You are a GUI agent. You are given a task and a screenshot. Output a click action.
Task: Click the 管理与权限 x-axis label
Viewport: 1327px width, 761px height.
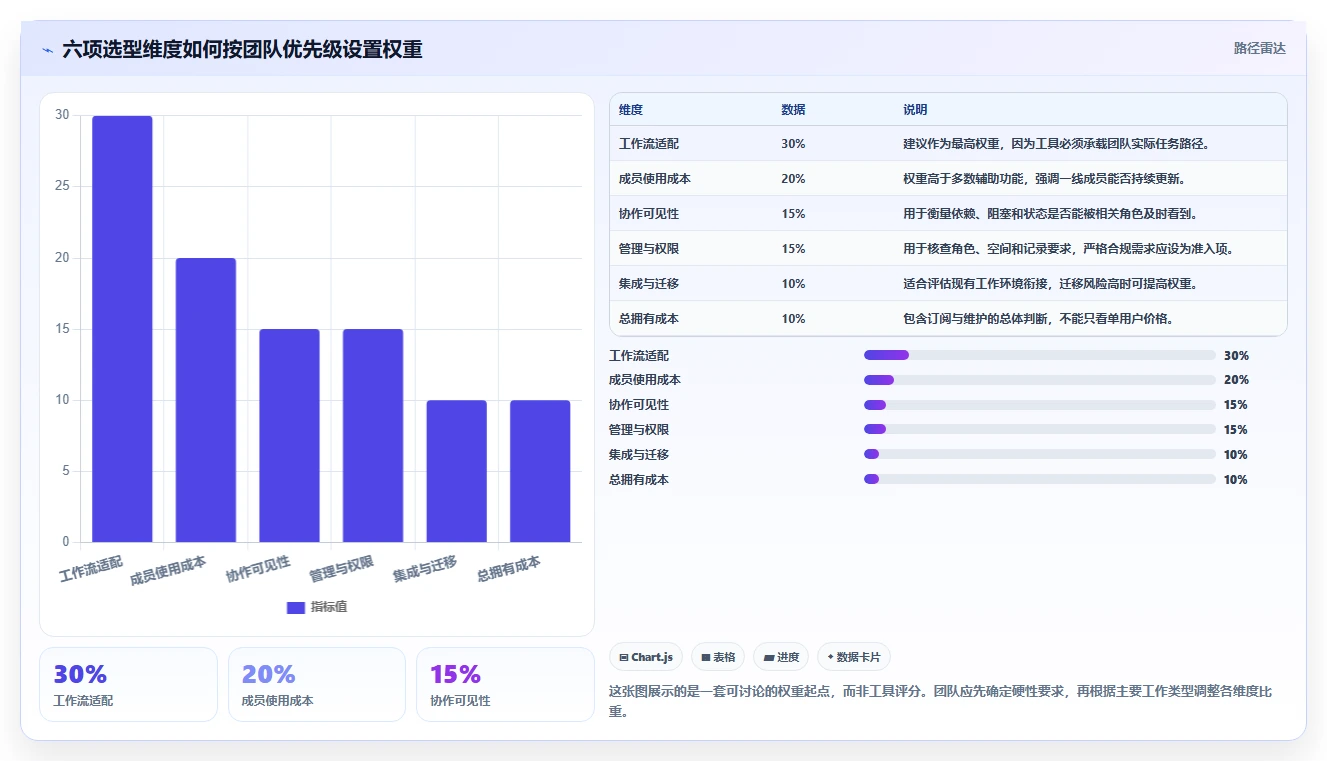pos(341,570)
